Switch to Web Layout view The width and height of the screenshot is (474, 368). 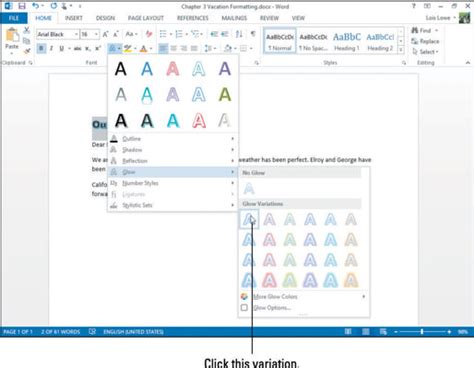(383, 332)
